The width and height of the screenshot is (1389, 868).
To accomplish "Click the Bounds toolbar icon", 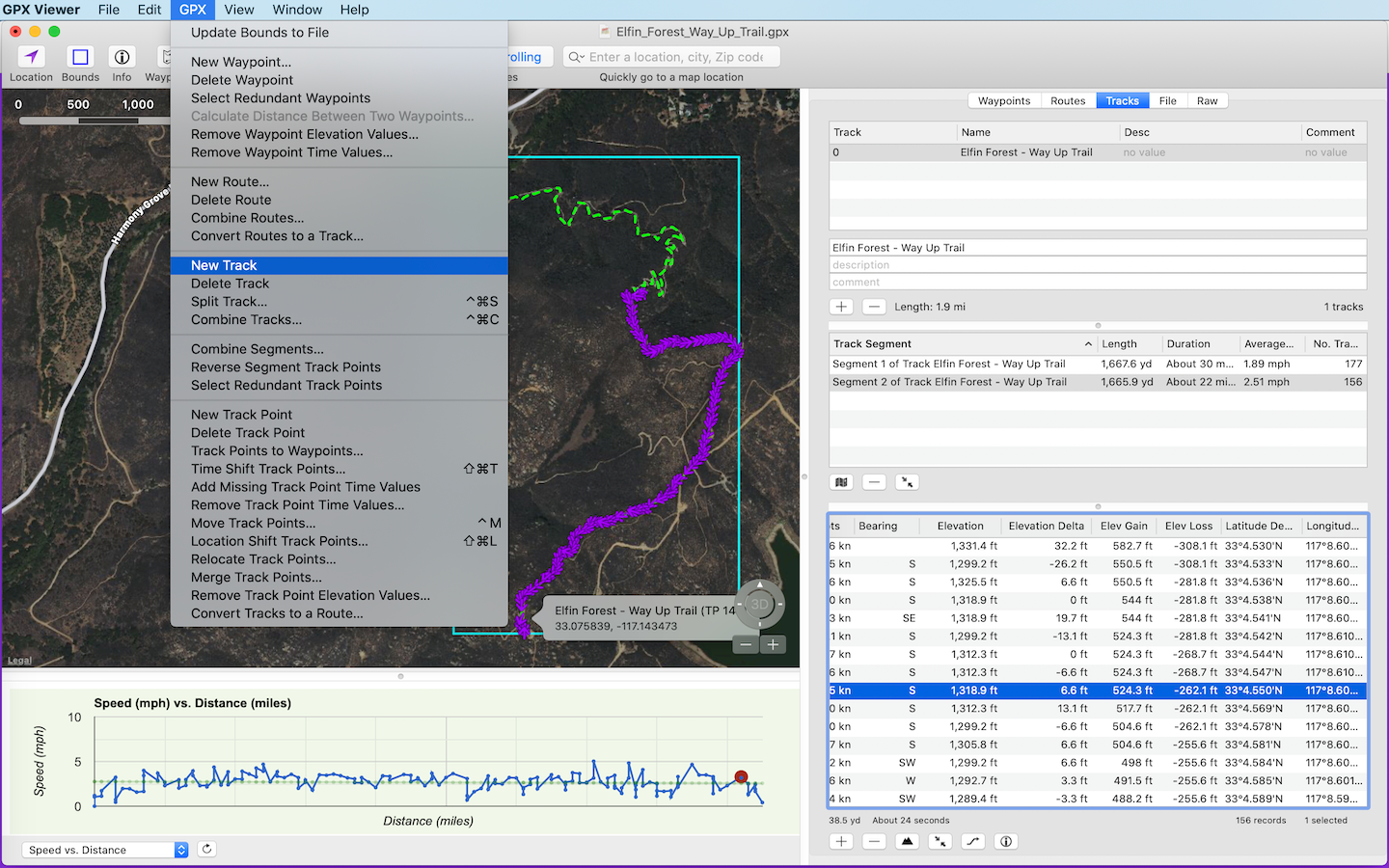I will pyautogui.click(x=80, y=58).
